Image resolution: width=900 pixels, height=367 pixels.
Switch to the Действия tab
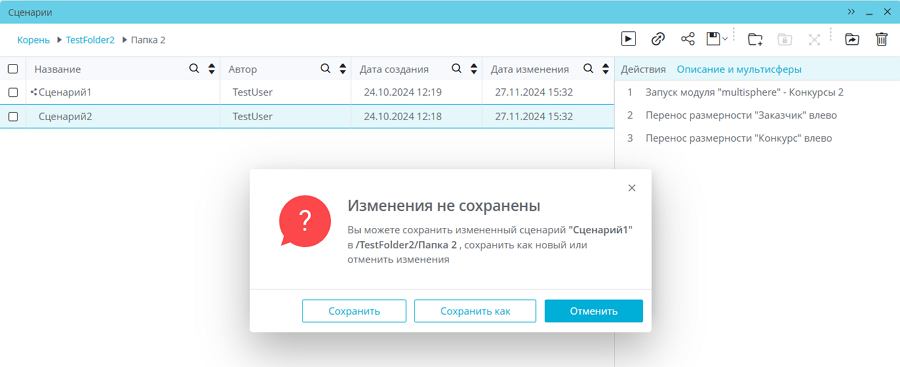tap(643, 69)
